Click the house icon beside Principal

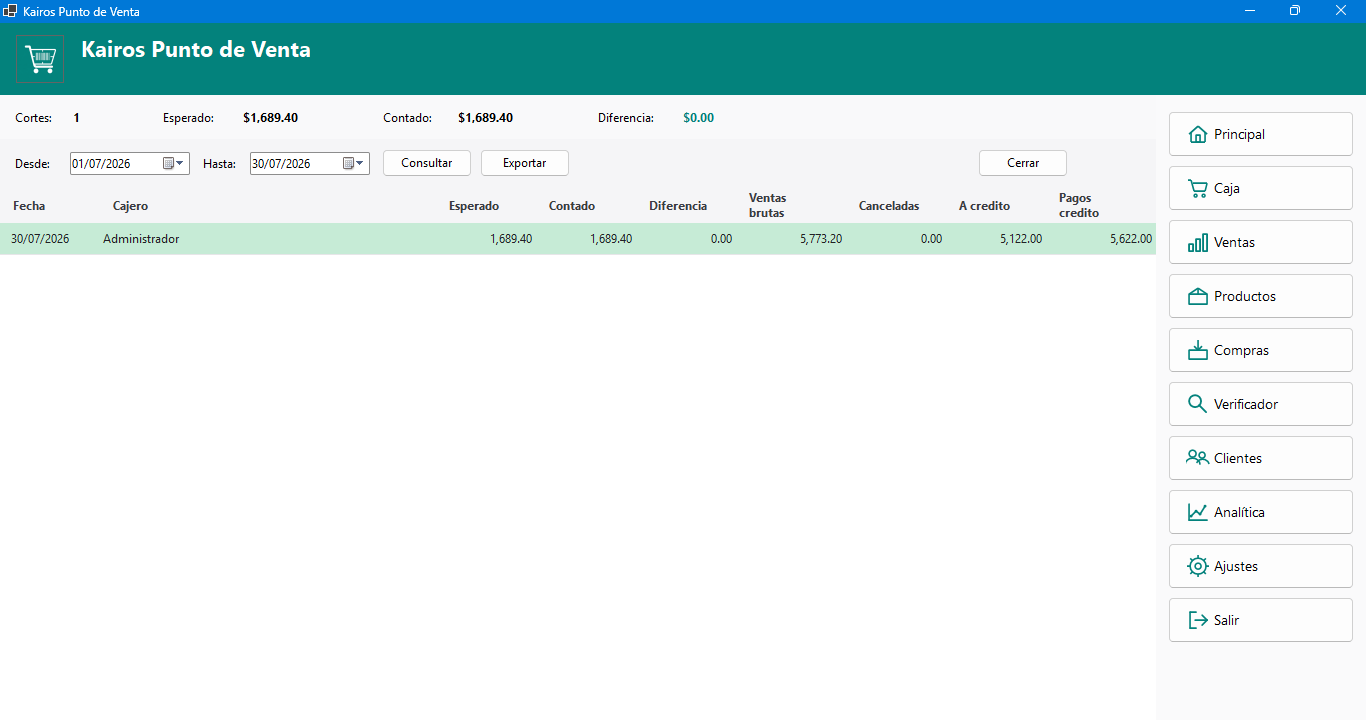[x=1197, y=134]
